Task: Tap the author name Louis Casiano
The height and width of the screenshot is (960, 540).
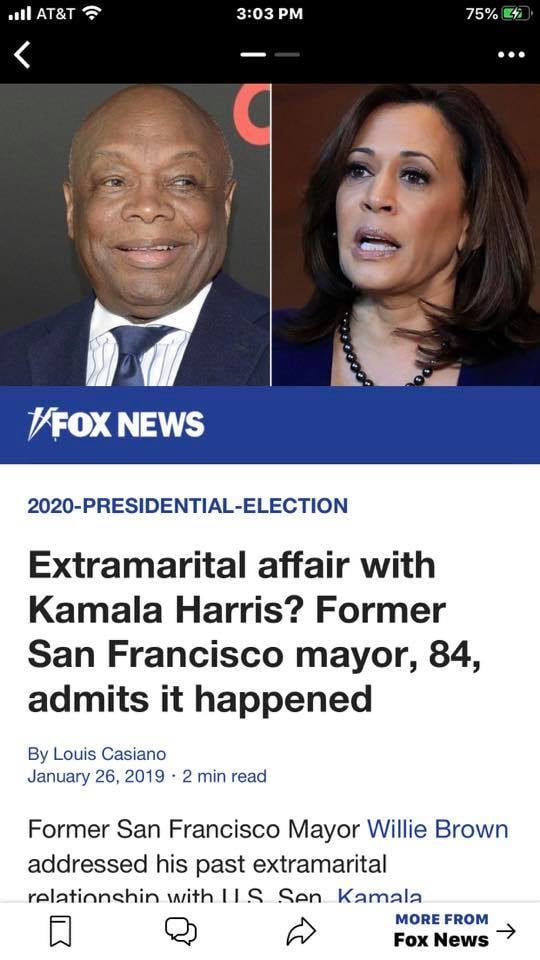Action: pos(110,754)
